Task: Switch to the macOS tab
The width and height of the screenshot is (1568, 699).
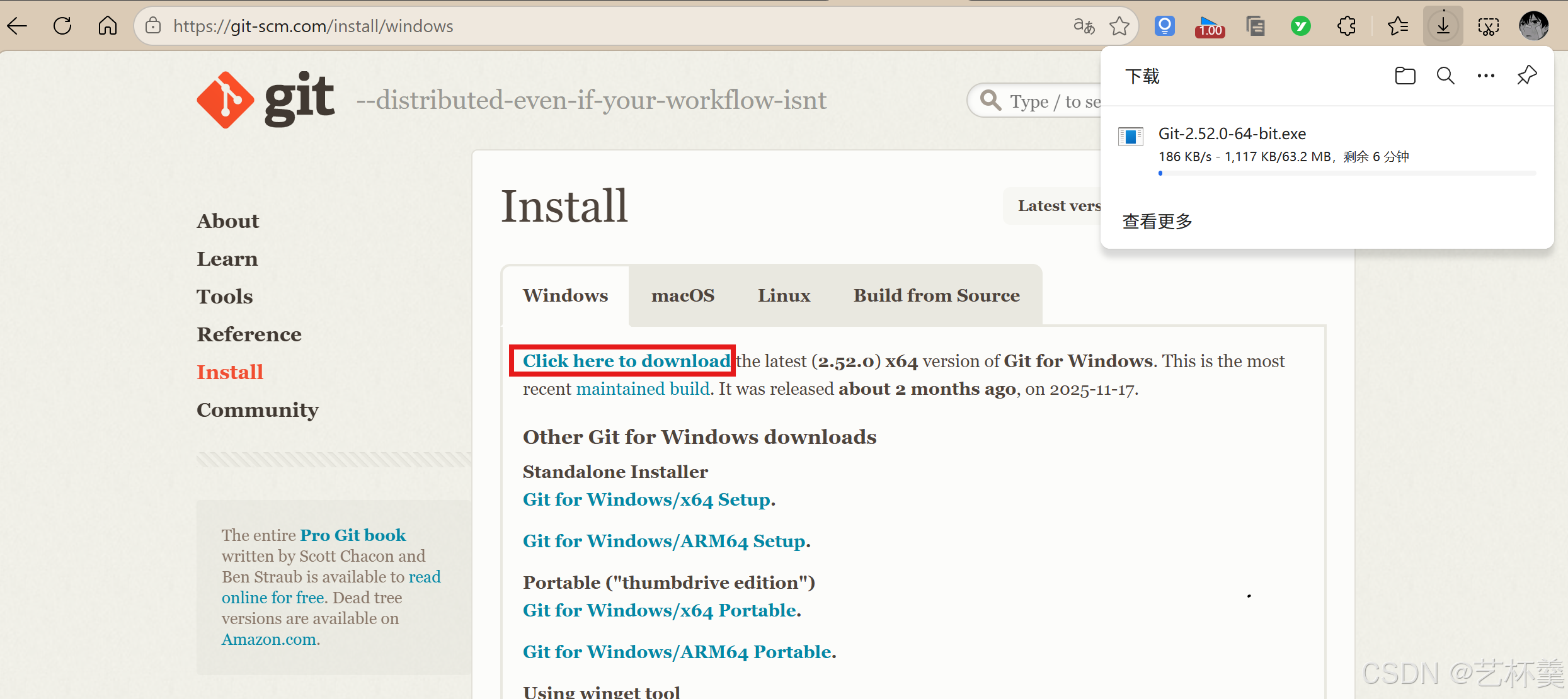Action: pyautogui.click(x=682, y=295)
